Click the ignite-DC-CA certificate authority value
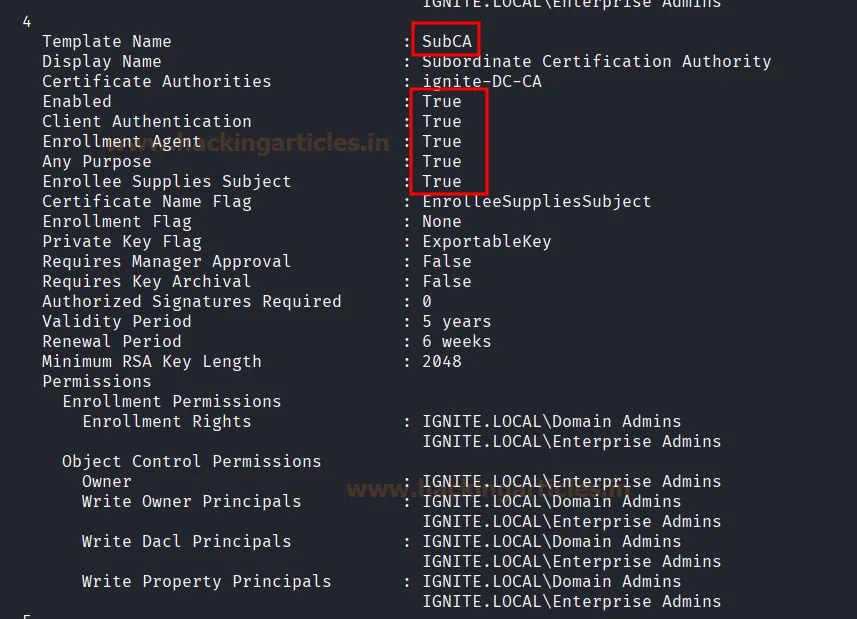Viewport: 857px width, 619px height. (x=481, y=81)
